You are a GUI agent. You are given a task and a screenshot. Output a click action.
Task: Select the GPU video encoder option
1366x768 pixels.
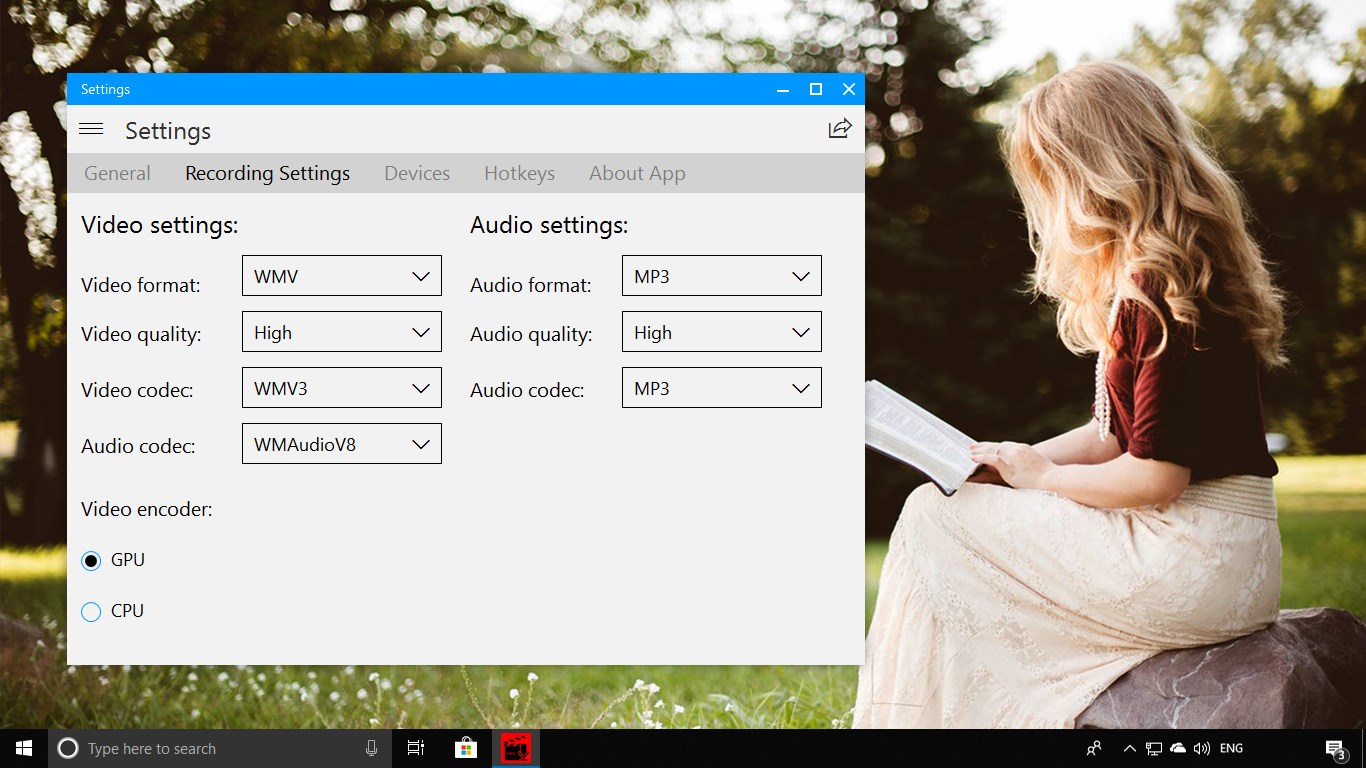(91, 561)
